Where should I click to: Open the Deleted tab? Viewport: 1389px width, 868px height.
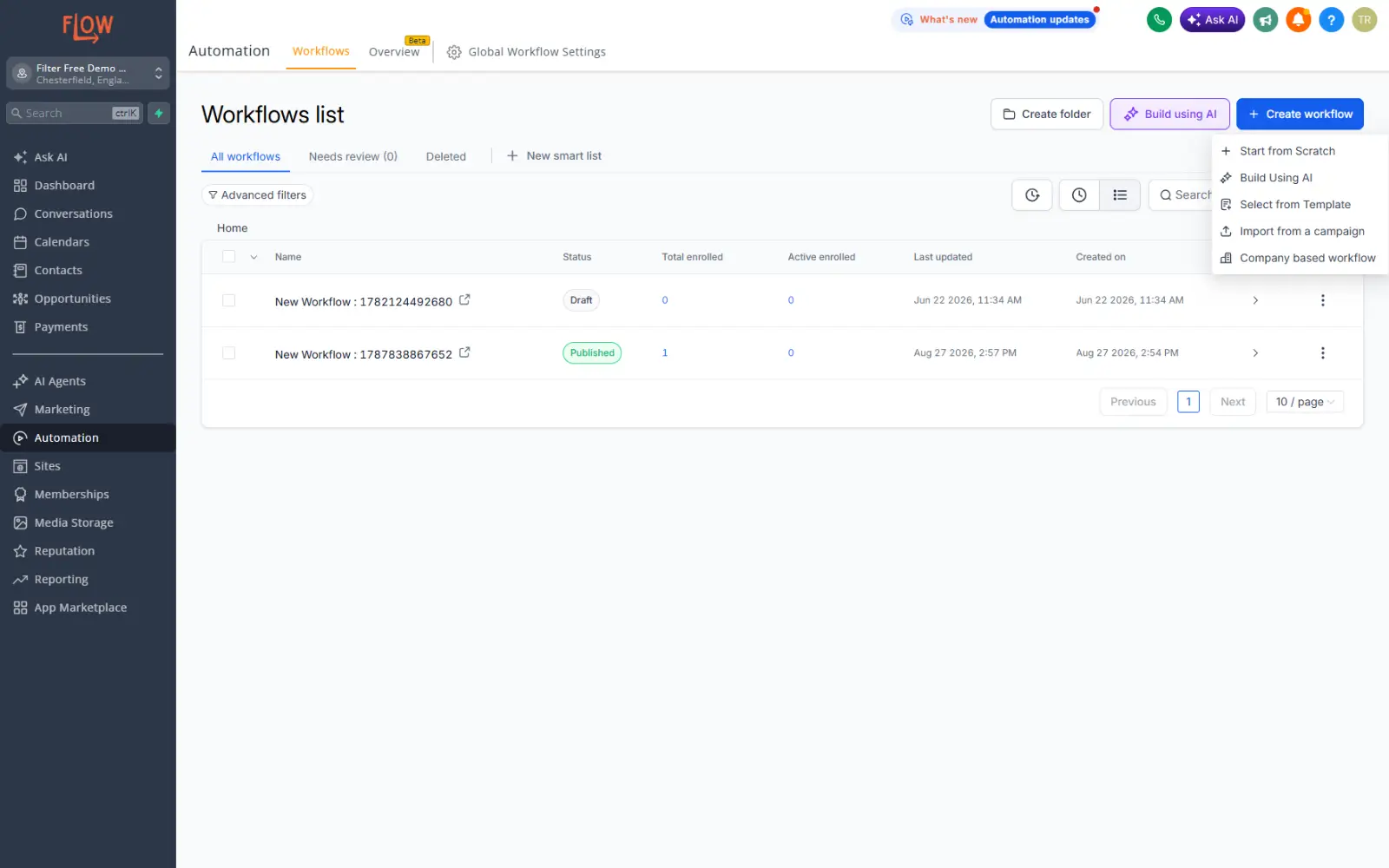[x=446, y=157]
